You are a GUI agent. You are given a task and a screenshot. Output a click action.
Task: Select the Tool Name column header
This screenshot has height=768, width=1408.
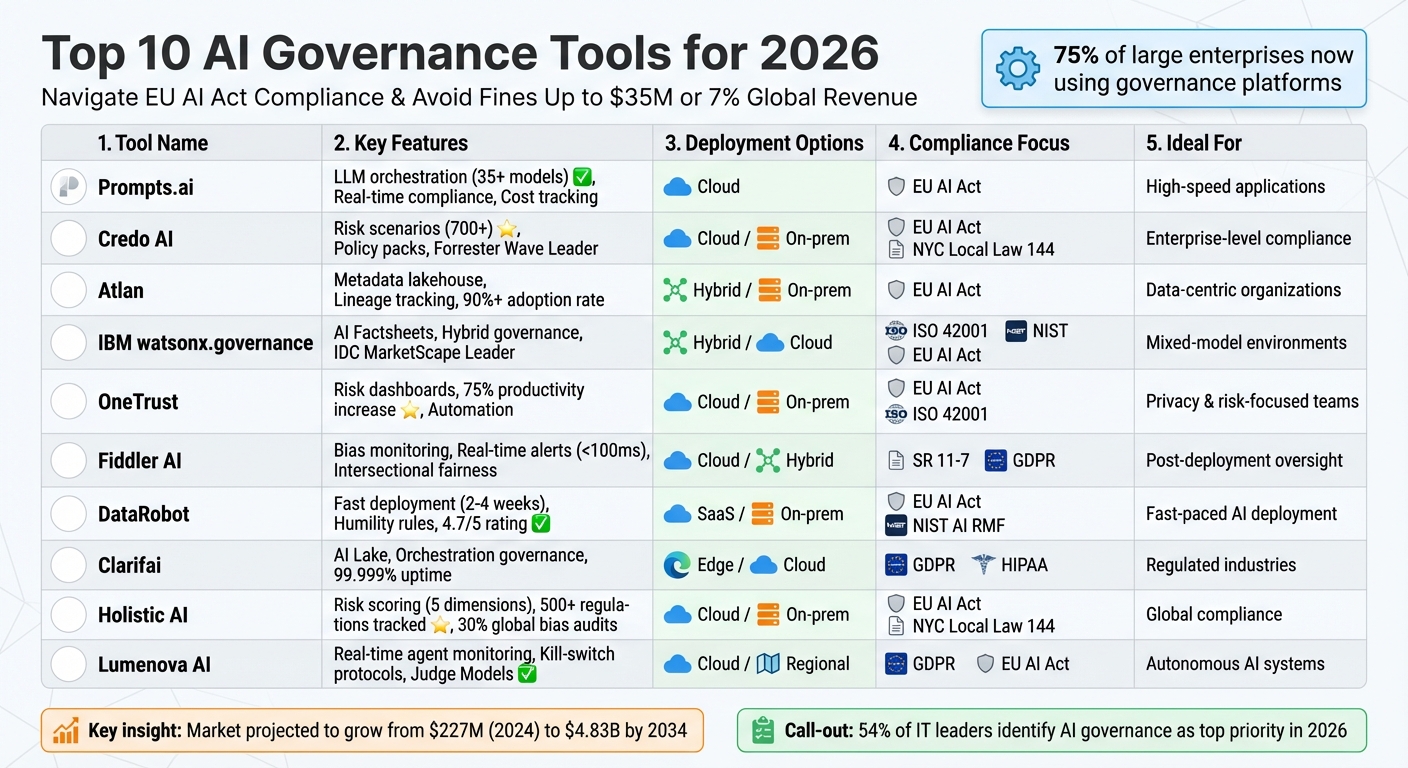150,143
